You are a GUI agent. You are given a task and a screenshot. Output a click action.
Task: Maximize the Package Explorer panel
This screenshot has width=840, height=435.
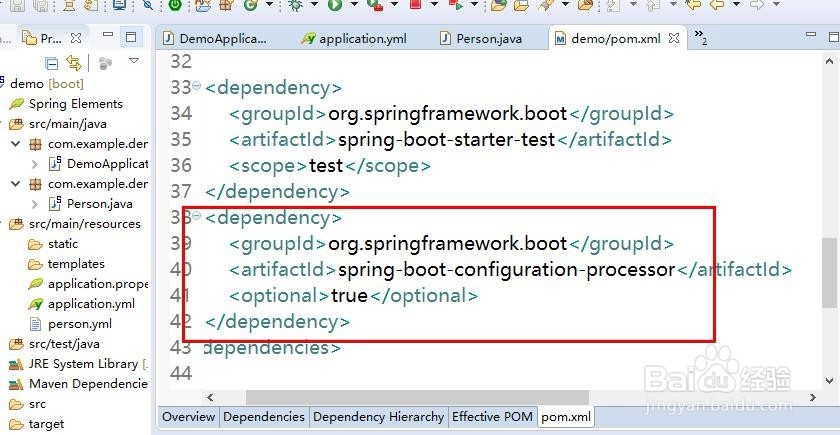[131, 37]
